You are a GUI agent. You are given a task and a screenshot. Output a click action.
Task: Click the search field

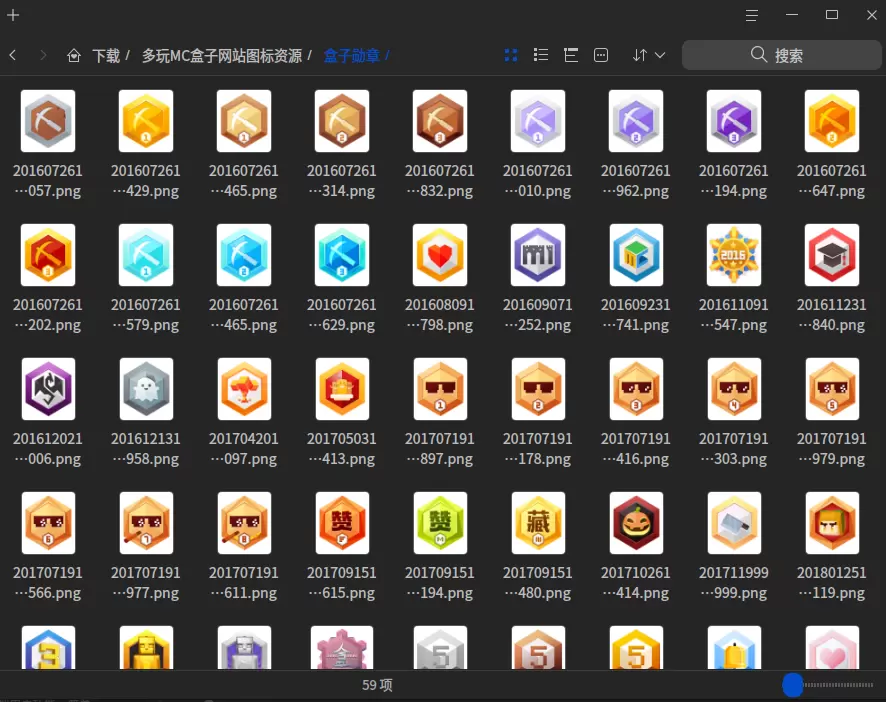(x=781, y=55)
